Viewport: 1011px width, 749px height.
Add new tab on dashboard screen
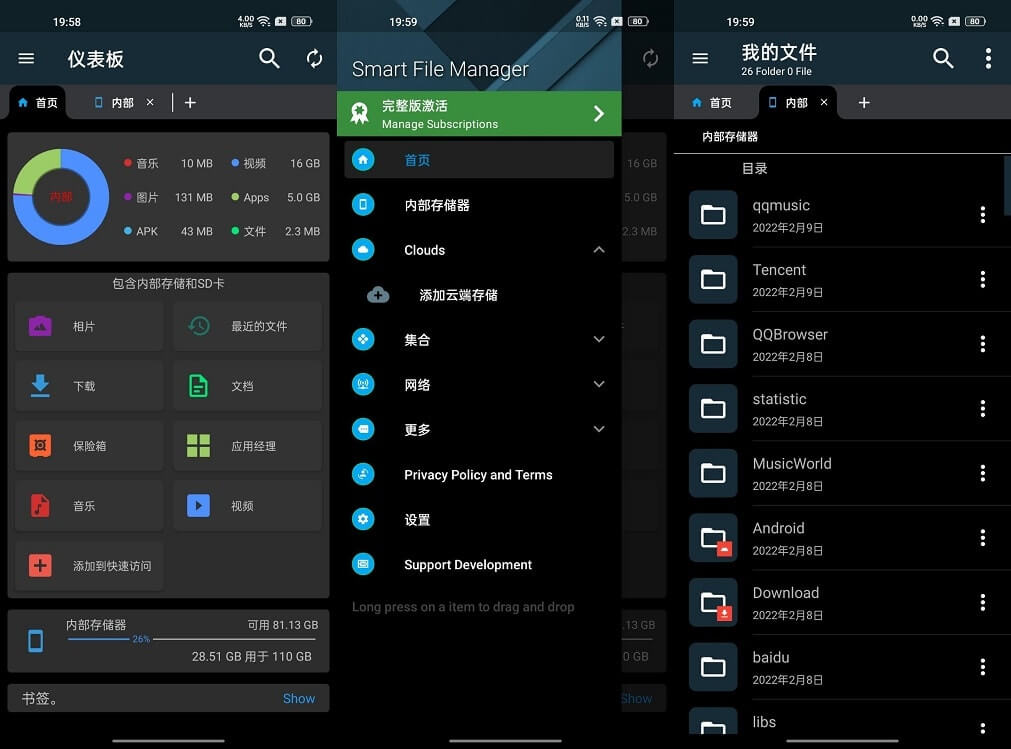(x=190, y=102)
